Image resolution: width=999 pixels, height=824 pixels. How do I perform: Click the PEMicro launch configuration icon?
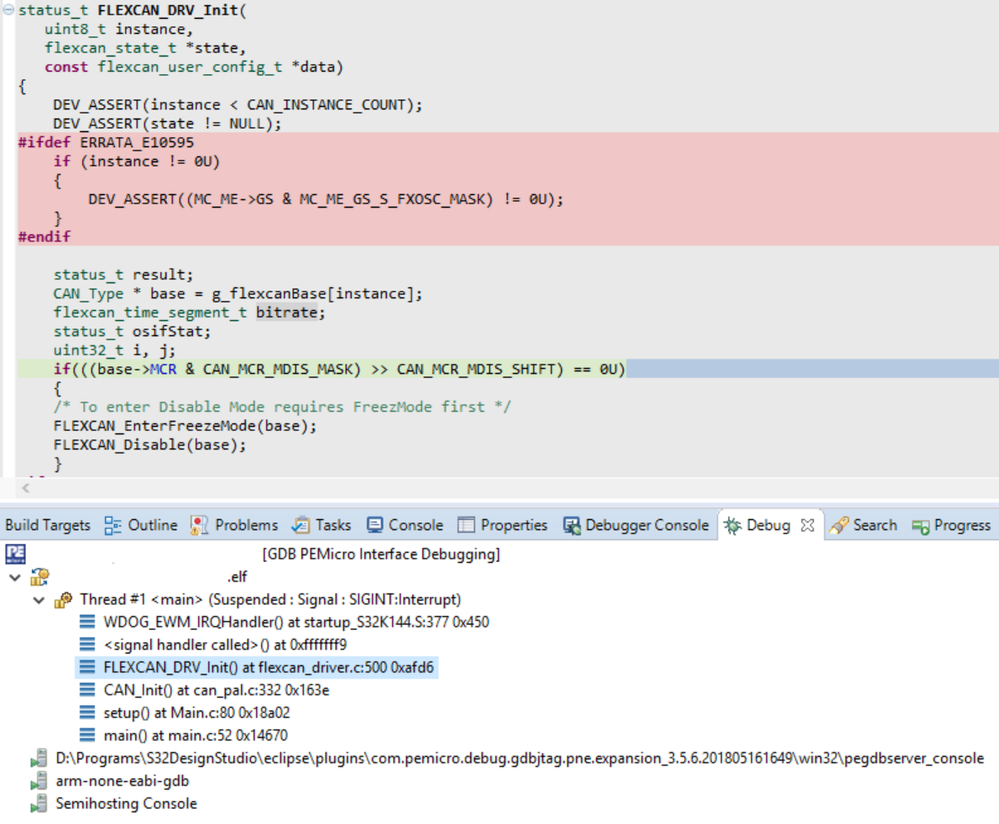tap(15, 554)
